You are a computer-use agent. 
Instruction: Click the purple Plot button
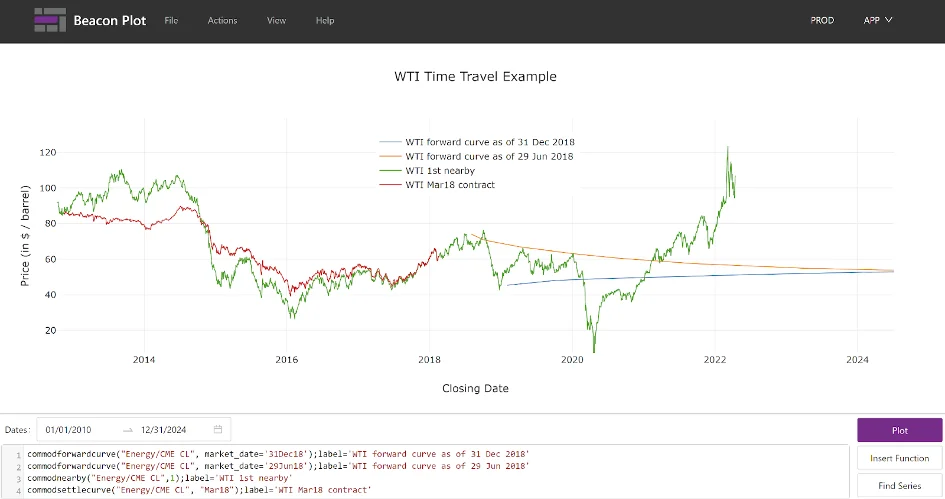tap(899, 430)
